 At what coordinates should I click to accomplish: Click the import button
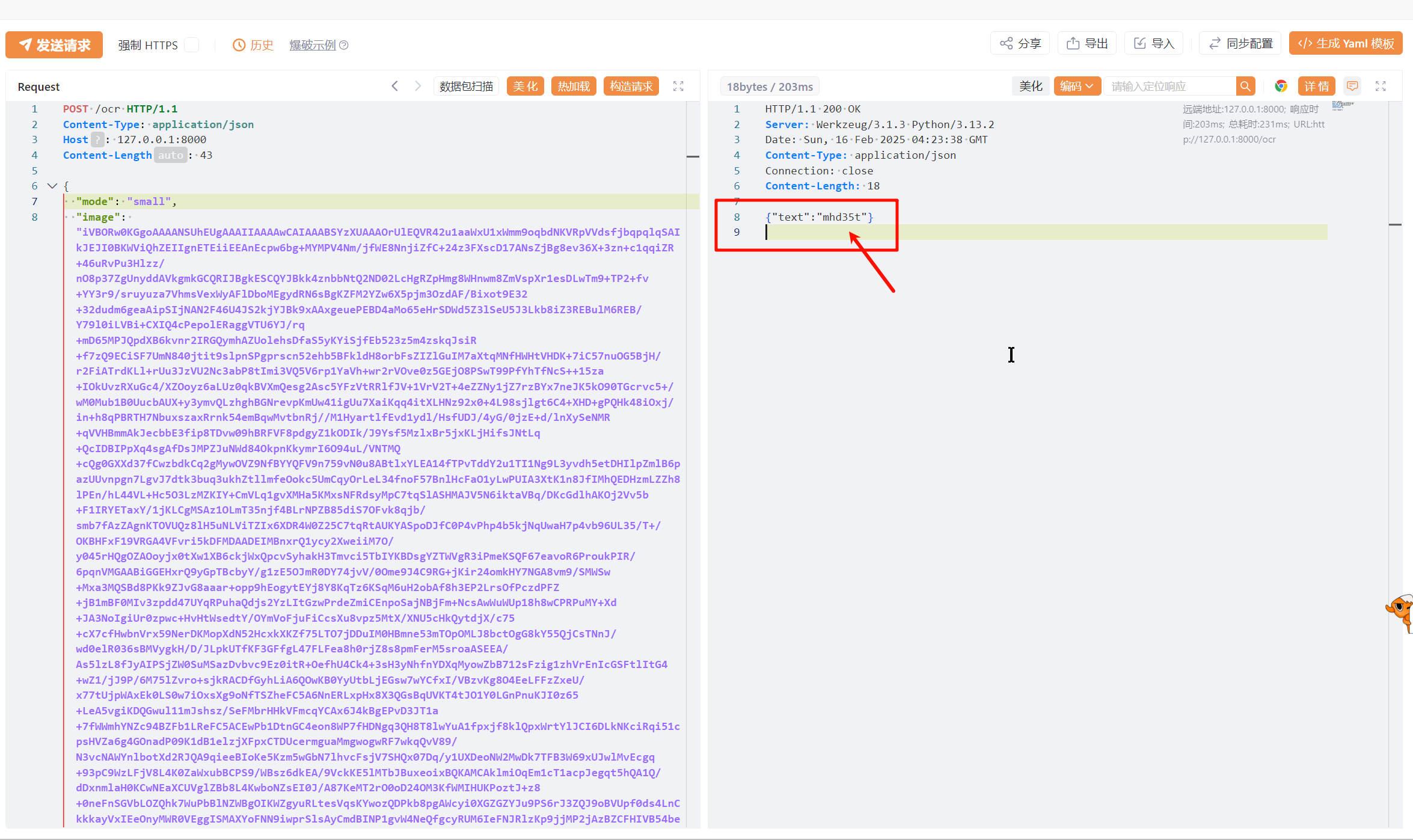click(1154, 43)
